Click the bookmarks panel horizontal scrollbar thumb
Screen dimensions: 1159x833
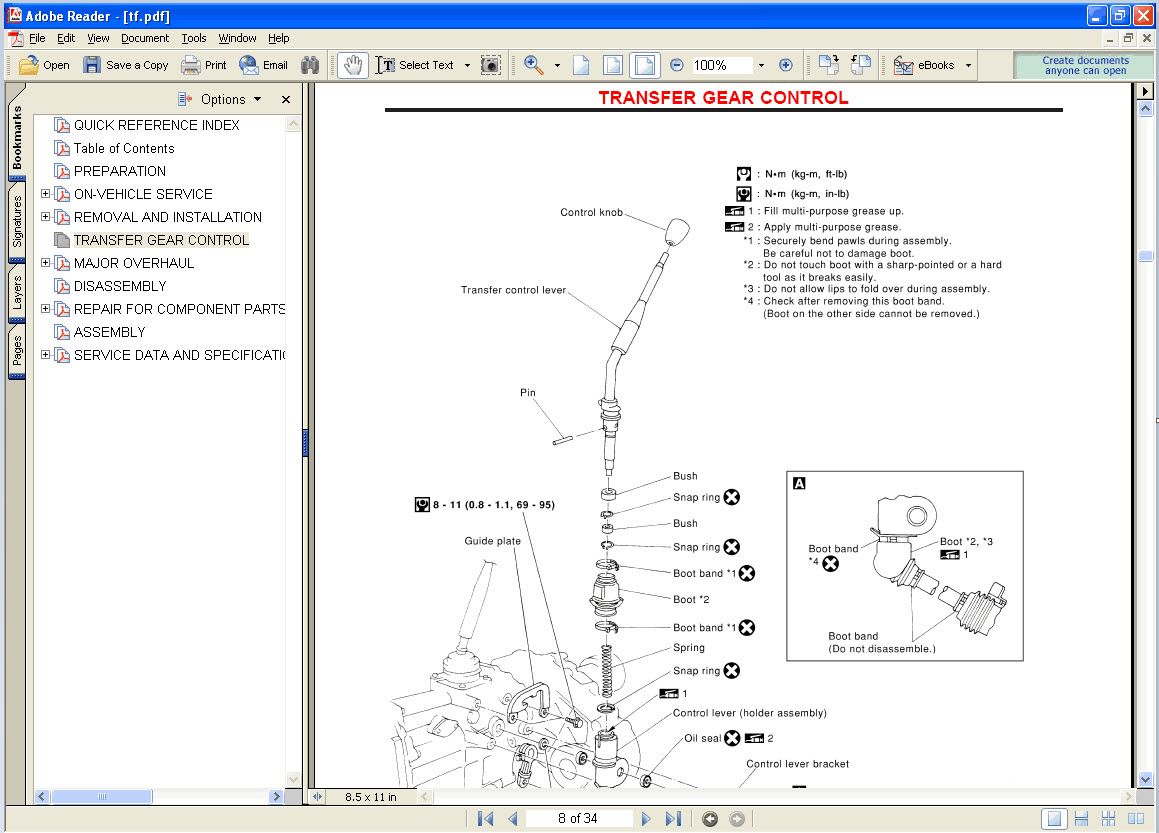point(102,797)
